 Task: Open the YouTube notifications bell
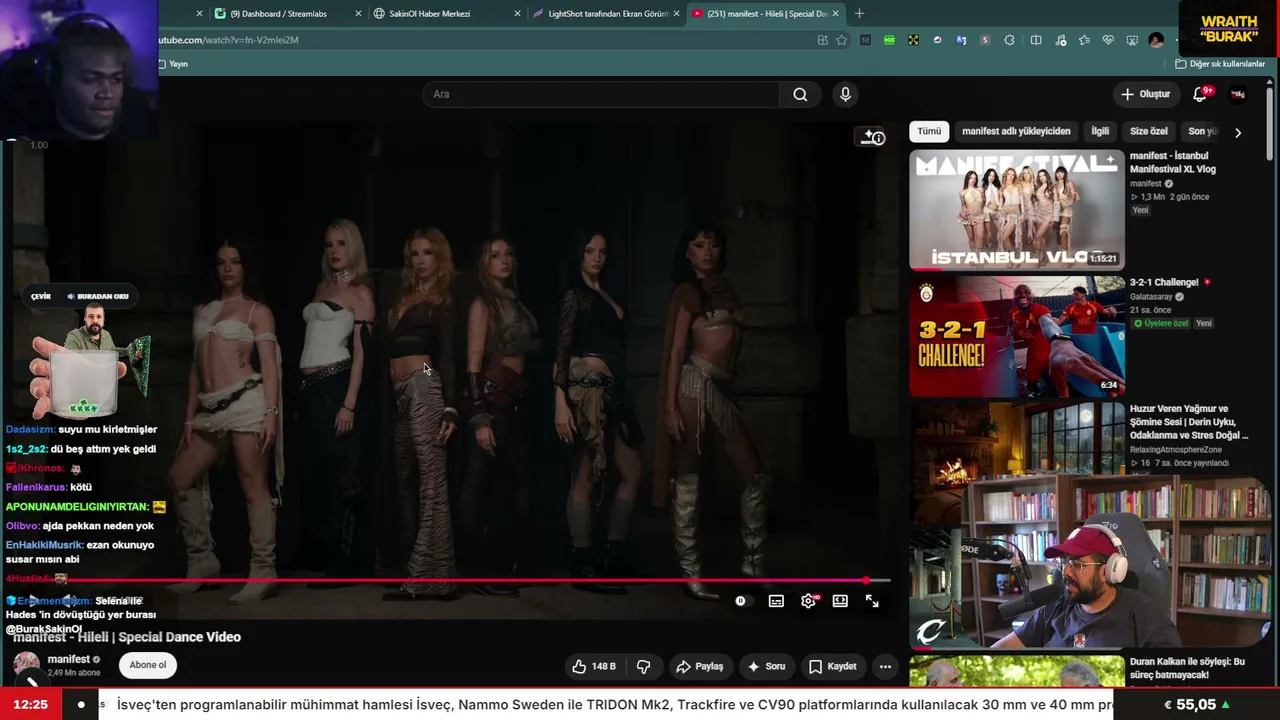(x=1200, y=94)
